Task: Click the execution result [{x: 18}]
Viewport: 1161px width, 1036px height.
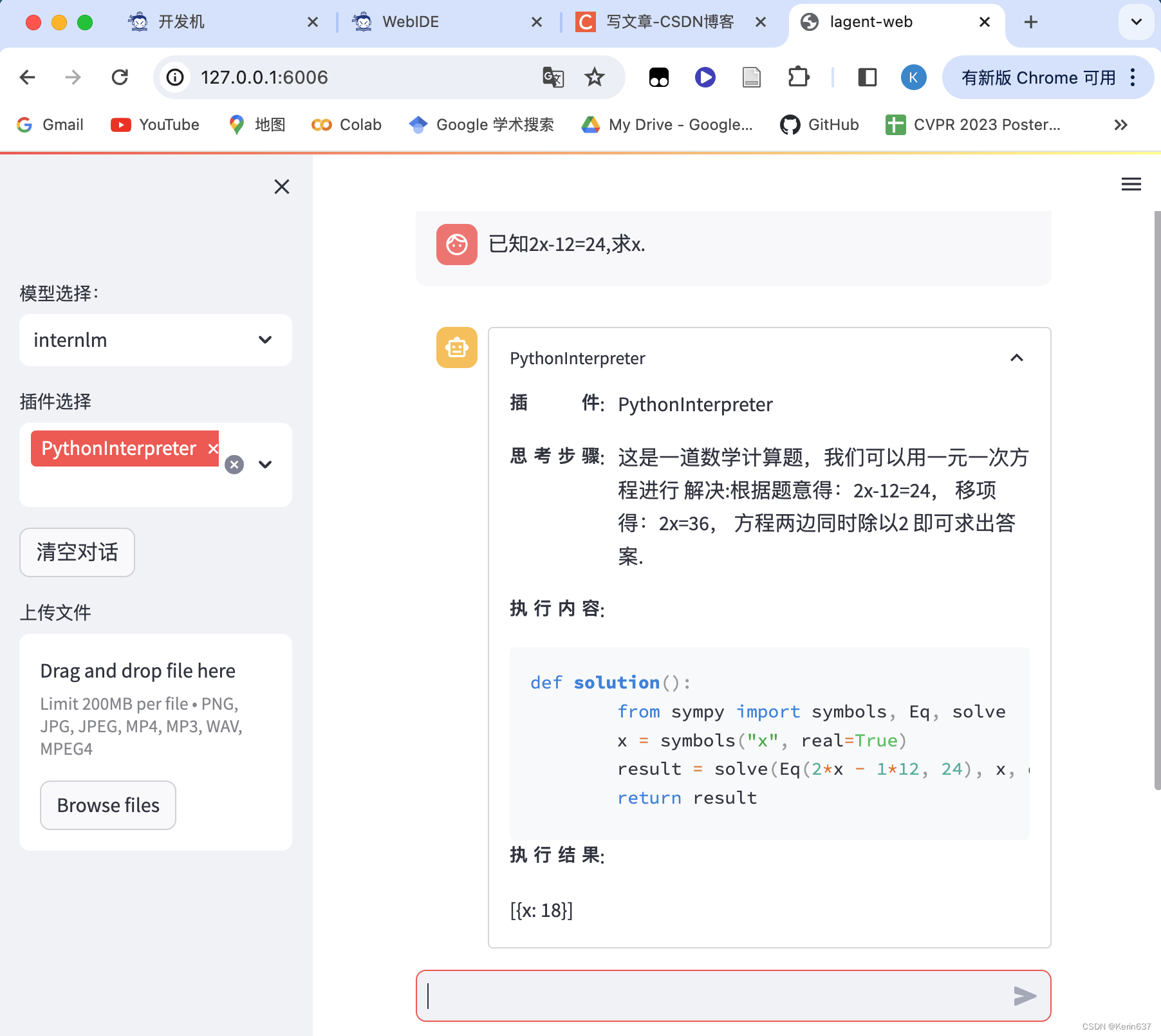Action: pyautogui.click(x=541, y=911)
